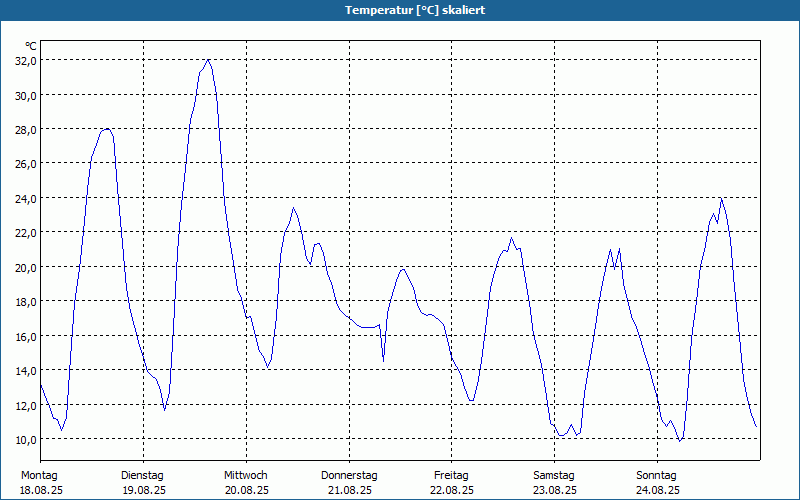This screenshot has height=500, width=800.
Task: Click the date 22.08.25
Action: 452,490
